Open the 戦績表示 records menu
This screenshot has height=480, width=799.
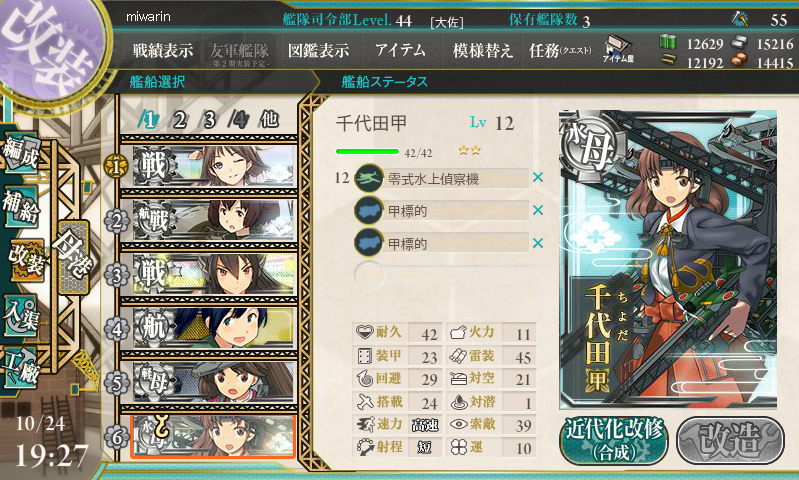click(x=163, y=50)
